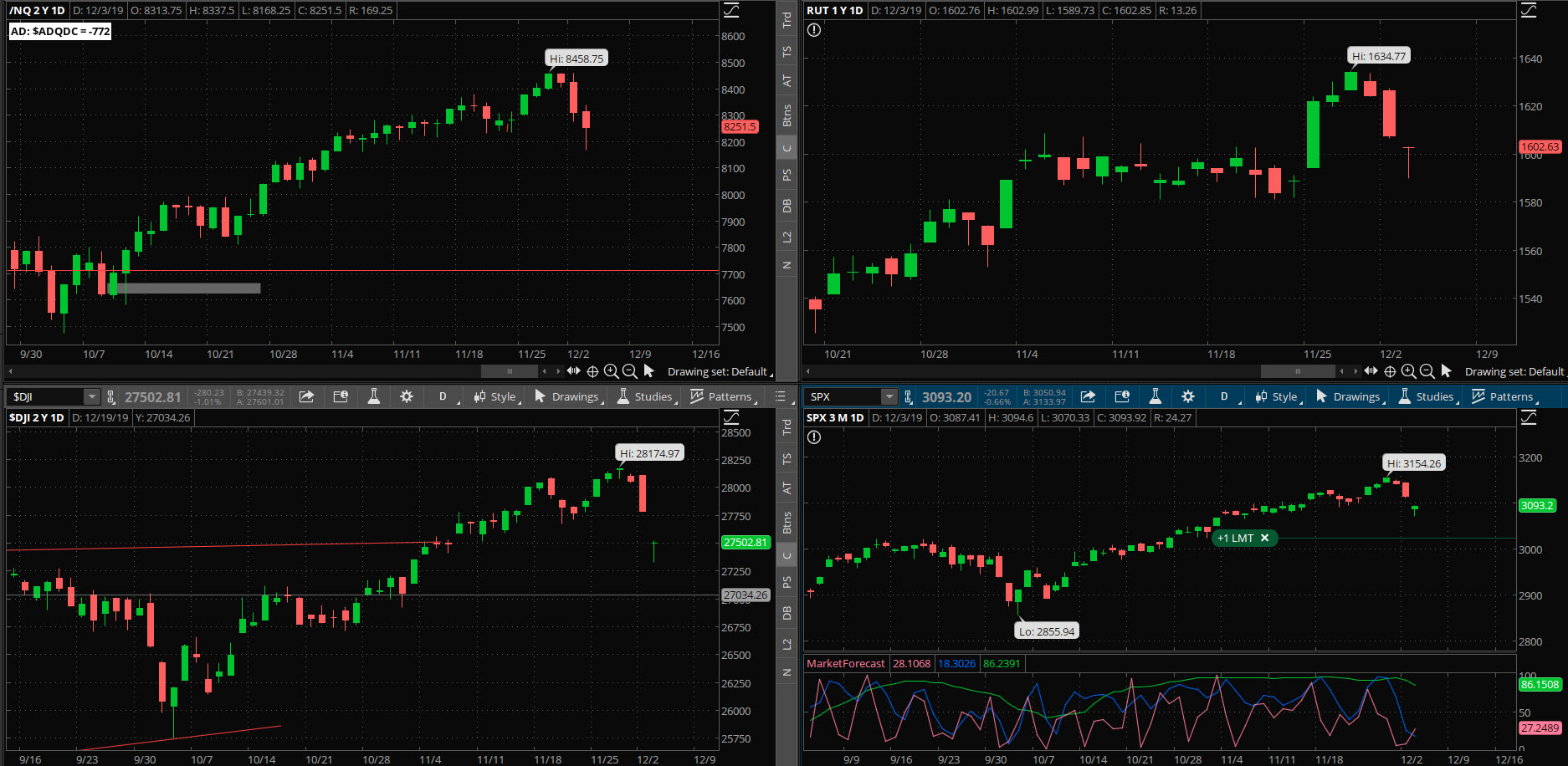Click the +1 LMT order label on SPX chart
Screen dimensions: 1568x766
[x=1235, y=538]
